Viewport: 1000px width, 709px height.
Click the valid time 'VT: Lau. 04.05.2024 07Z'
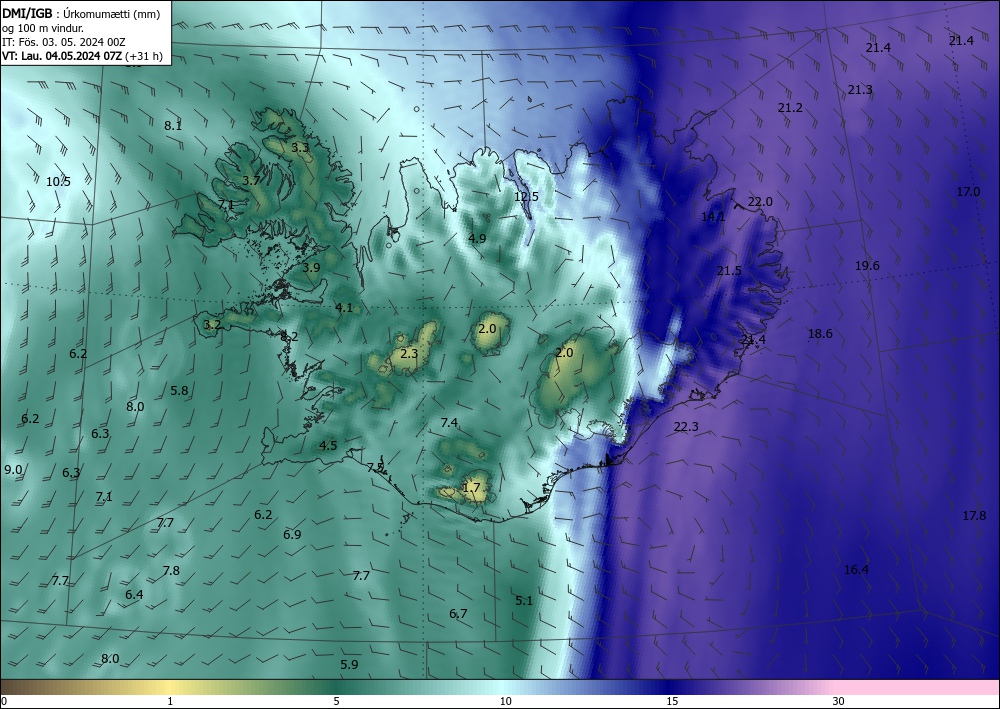[x=62, y=56]
